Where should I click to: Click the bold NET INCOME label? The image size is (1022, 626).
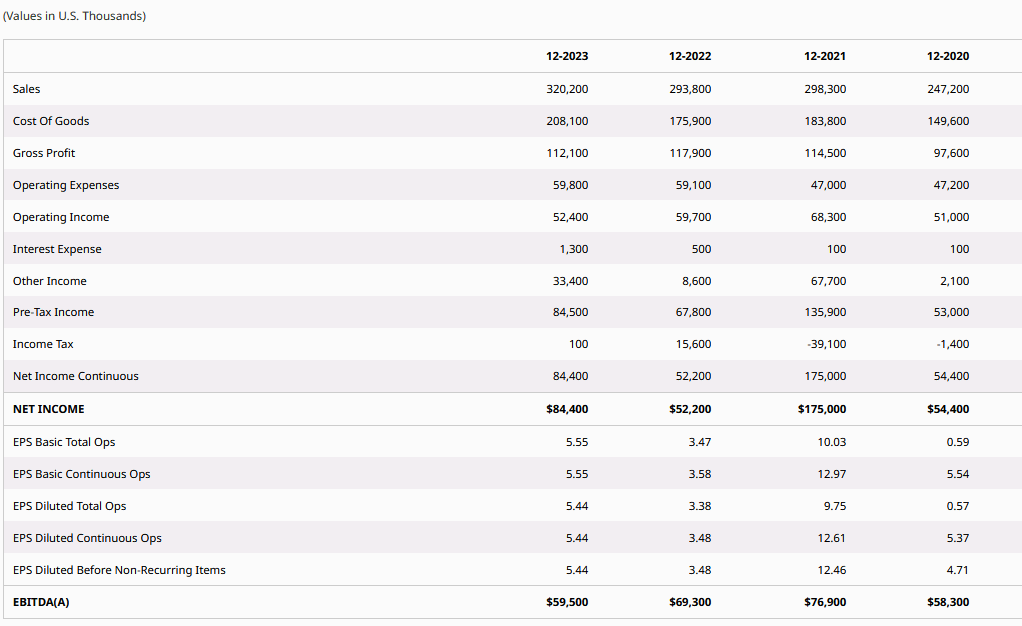pyautogui.click(x=49, y=409)
